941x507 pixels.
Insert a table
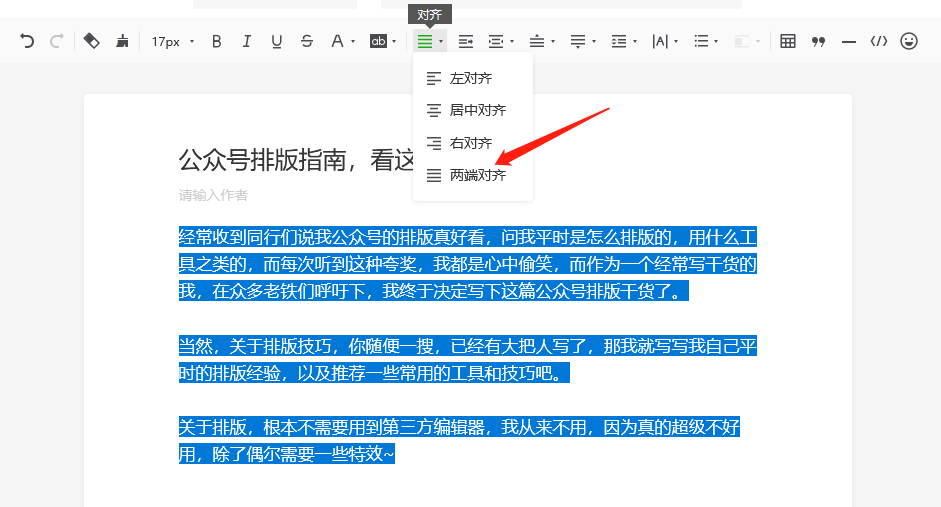[787, 41]
